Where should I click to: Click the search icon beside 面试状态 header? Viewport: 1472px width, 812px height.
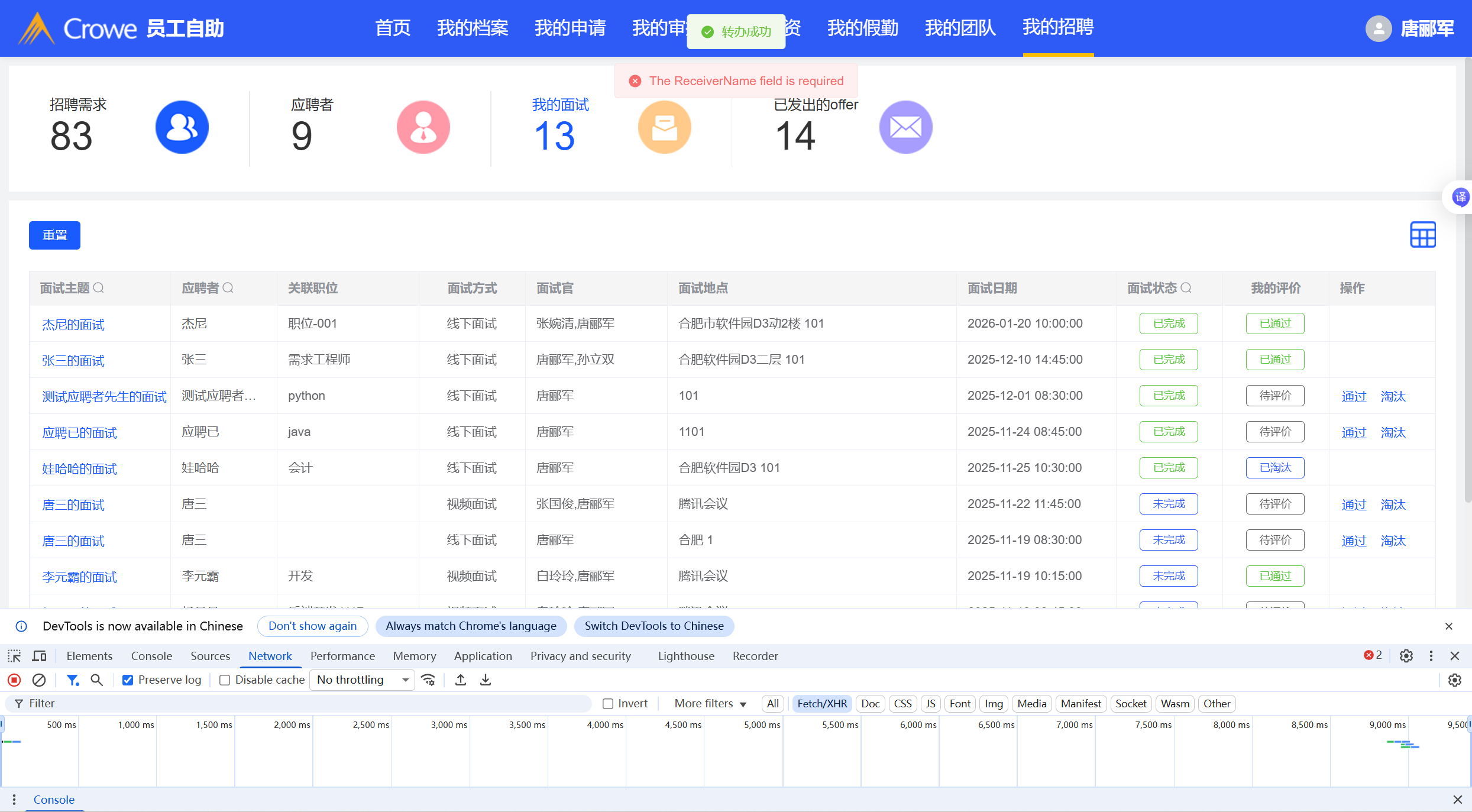pos(1186,288)
